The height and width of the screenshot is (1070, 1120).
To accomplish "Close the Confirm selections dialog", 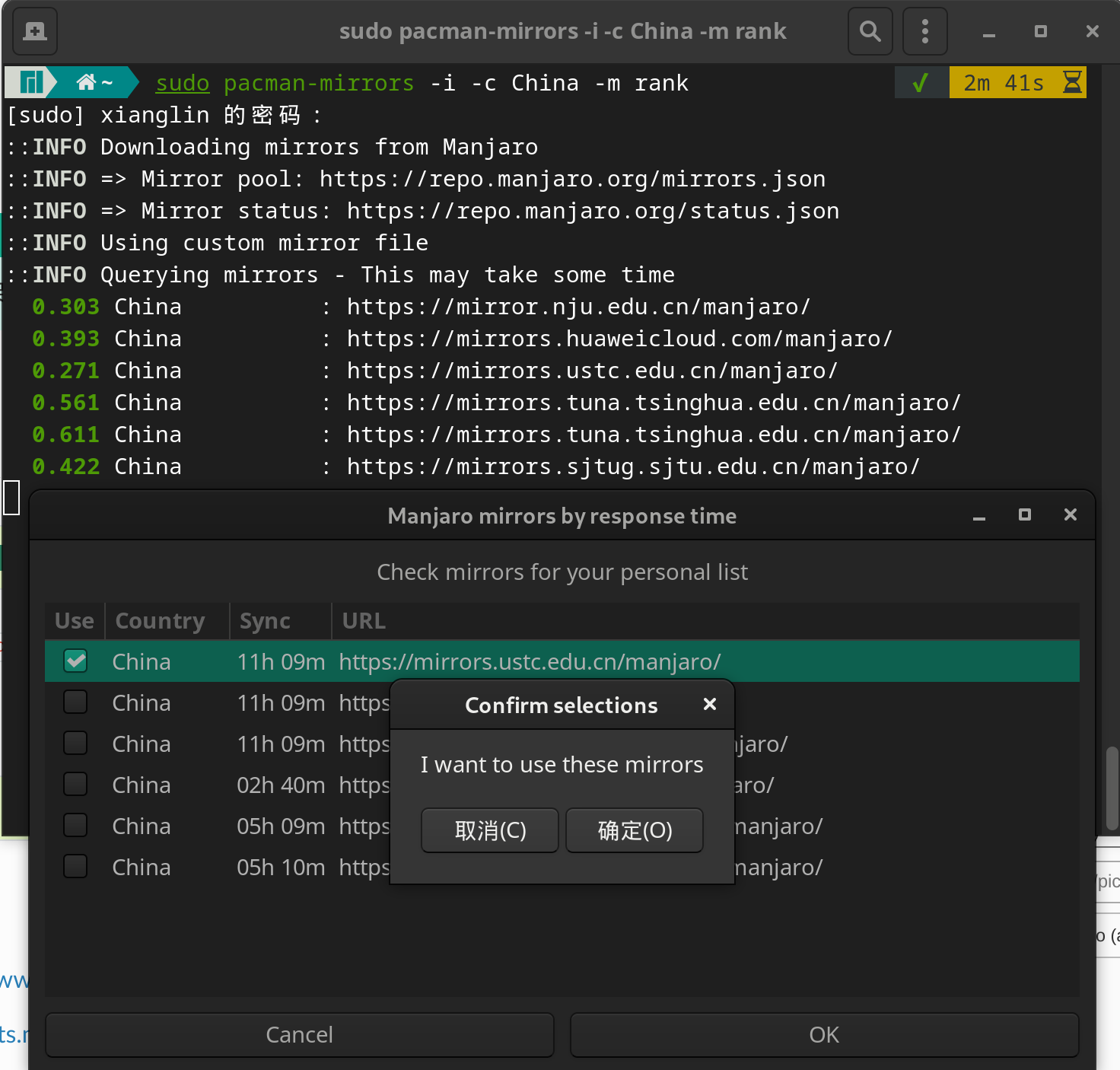I will (x=710, y=704).
